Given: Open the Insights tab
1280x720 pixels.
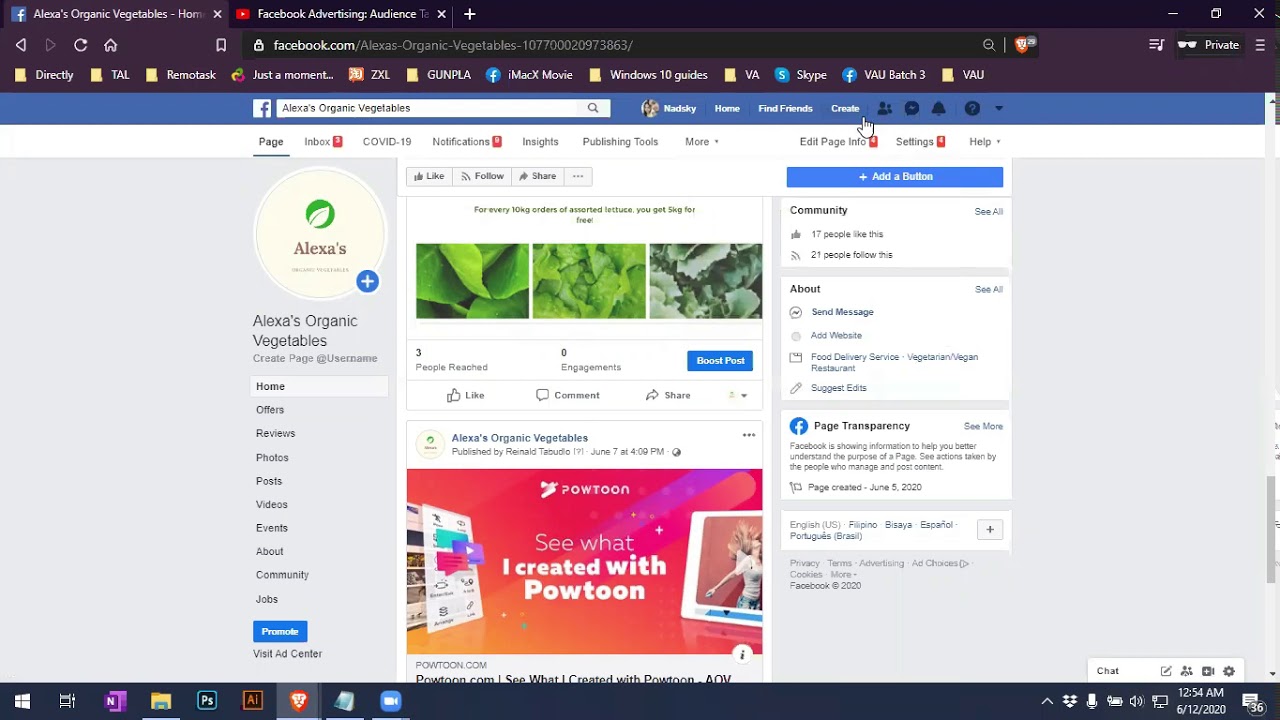Looking at the screenshot, I should pos(540,142).
